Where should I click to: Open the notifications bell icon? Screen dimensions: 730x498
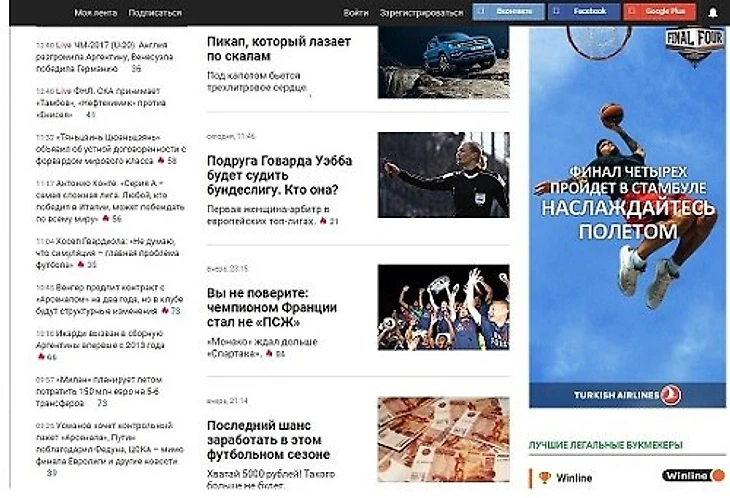713,13
